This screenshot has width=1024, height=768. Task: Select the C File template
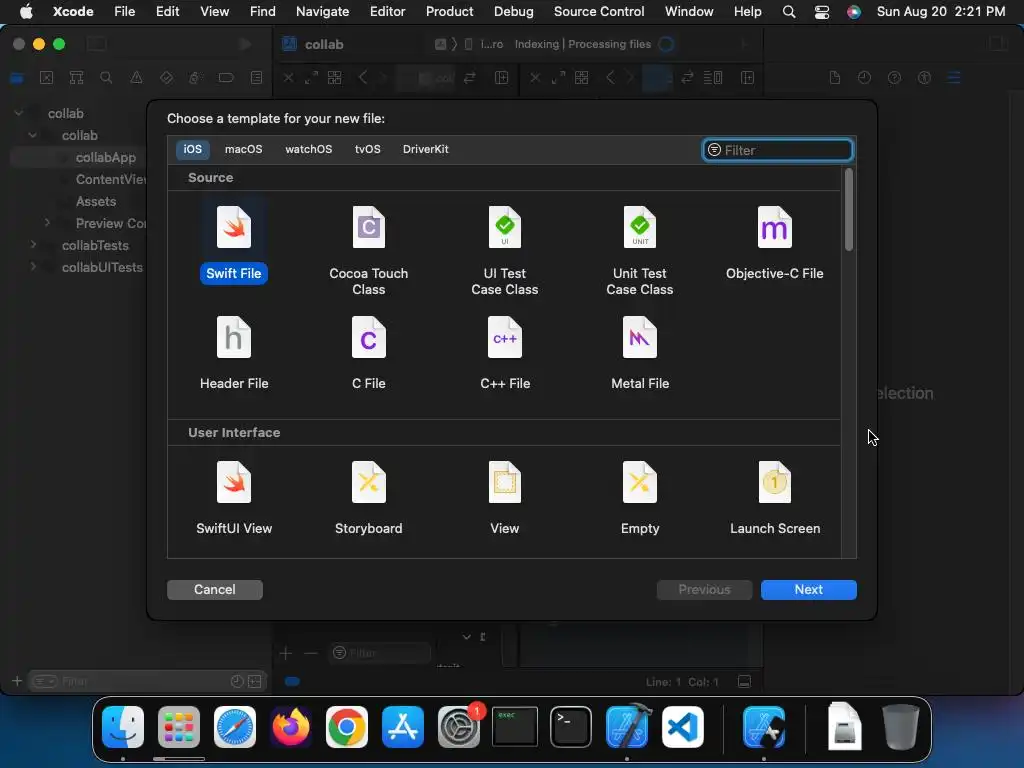point(368,353)
